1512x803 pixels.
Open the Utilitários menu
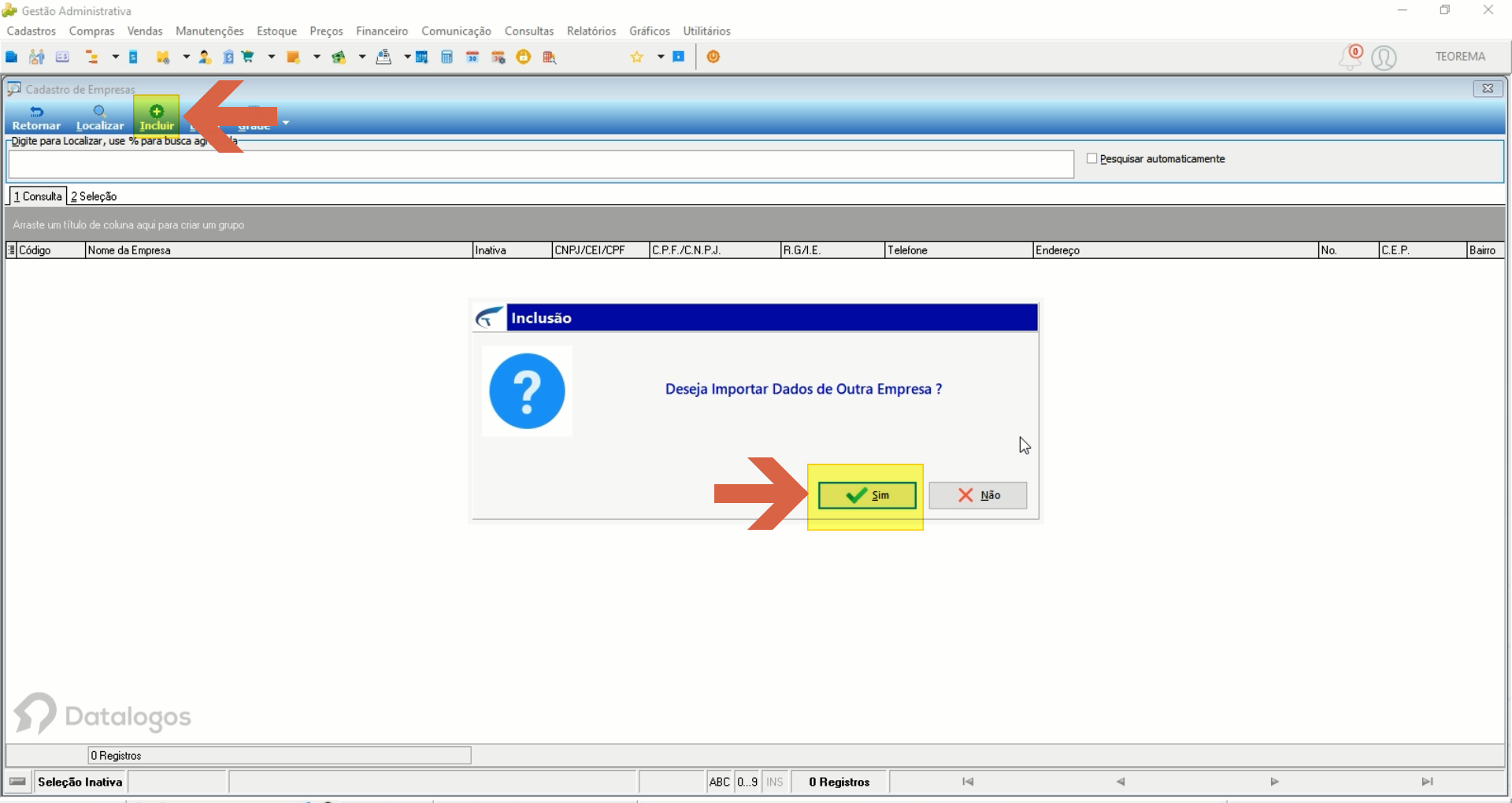coord(706,31)
